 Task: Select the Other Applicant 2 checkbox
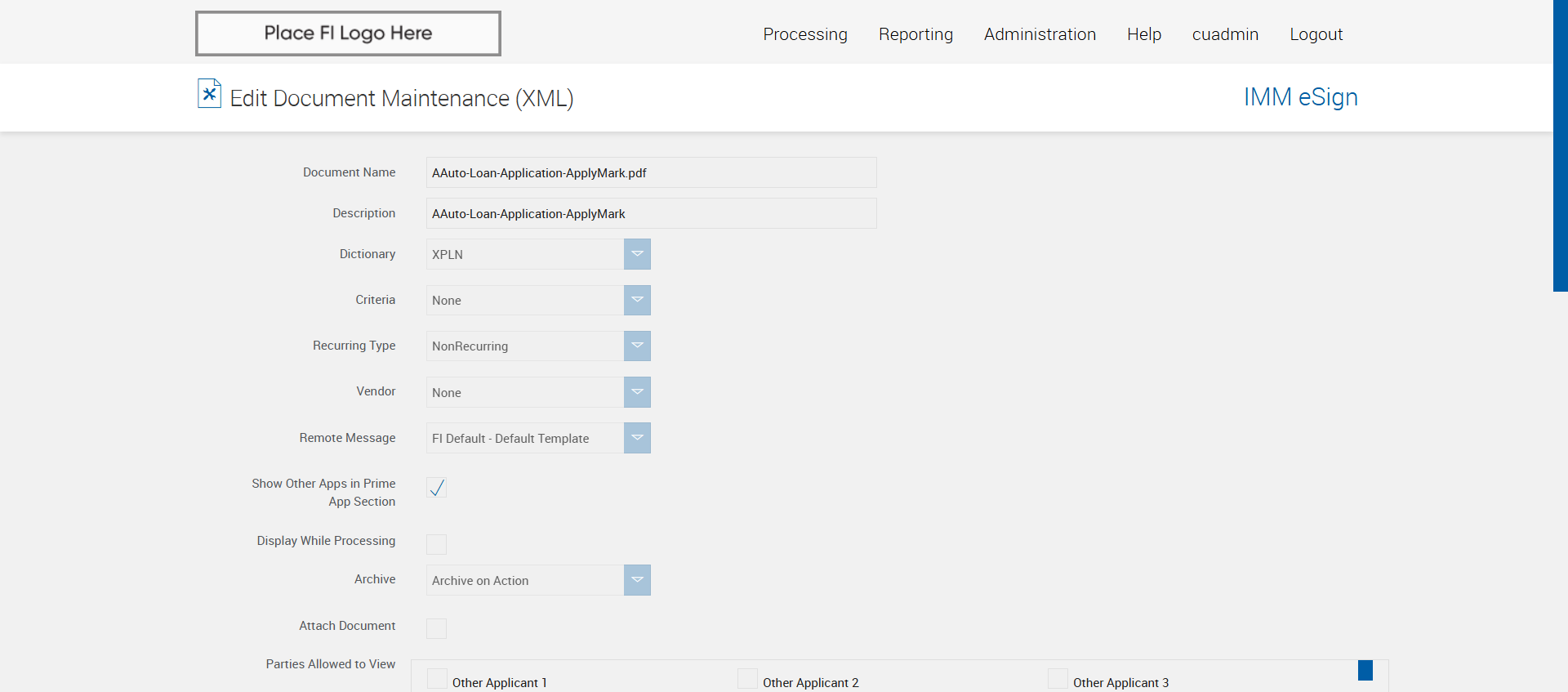[x=747, y=679]
